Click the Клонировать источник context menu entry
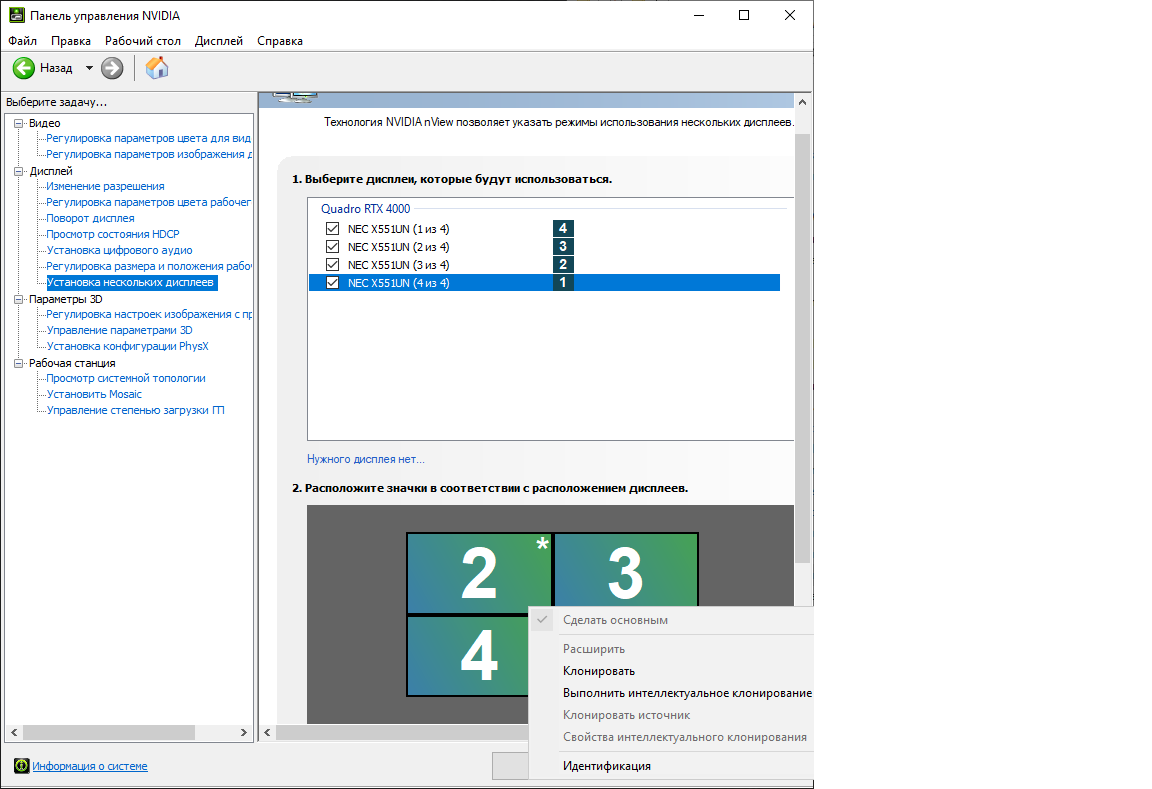Viewport: 1152px width, 789px height. coord(626,715)
